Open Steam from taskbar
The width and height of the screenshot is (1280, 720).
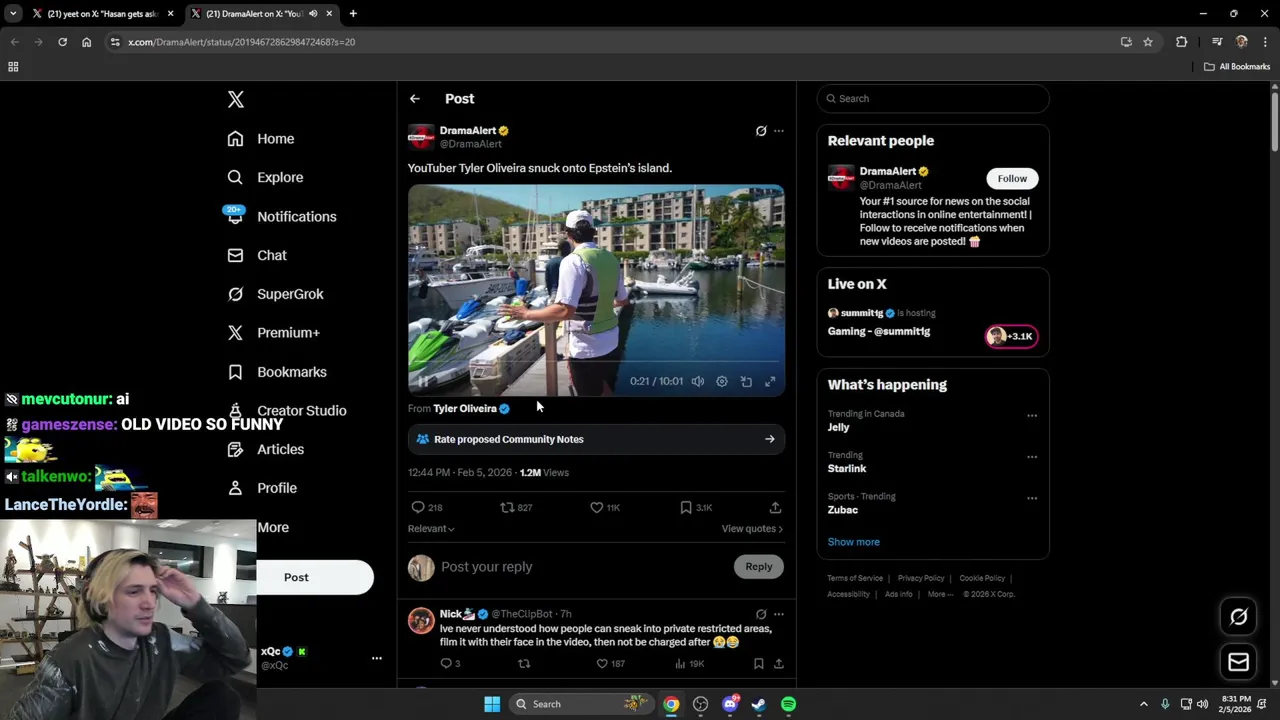759,704
